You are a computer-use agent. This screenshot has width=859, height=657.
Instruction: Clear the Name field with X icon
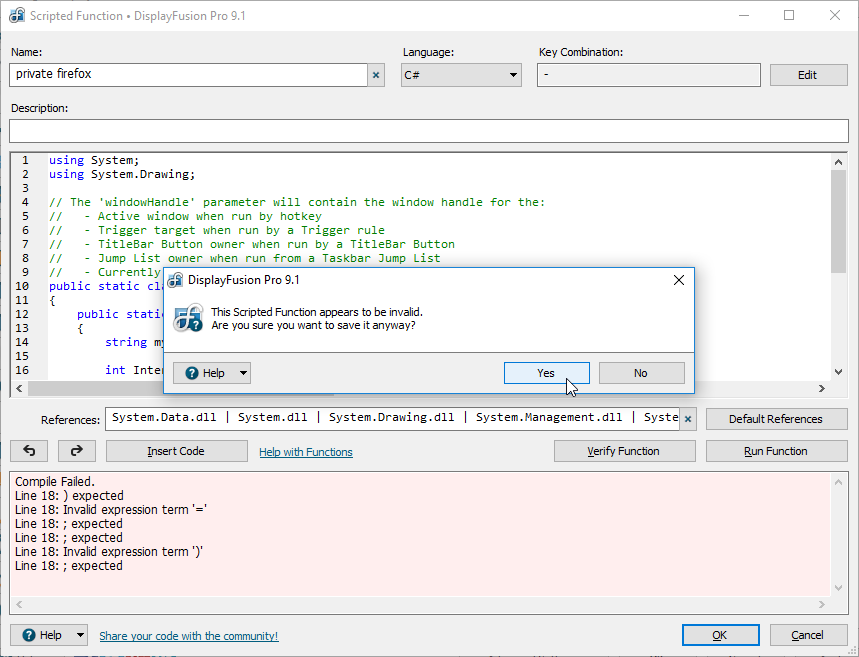pyautogui.click(x=376, y=75)
